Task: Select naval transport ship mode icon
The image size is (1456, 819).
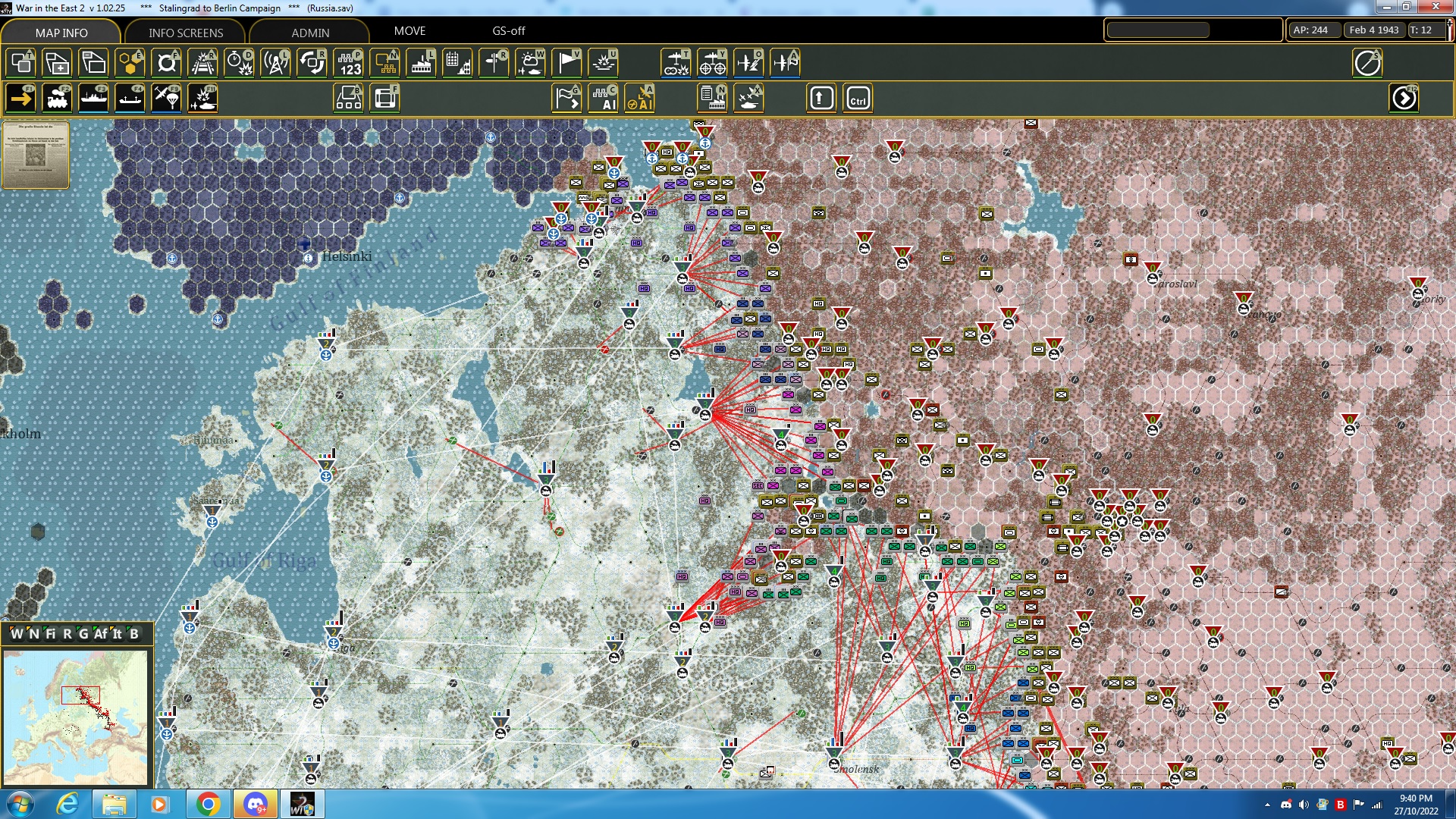Action: tap(94, 99)
